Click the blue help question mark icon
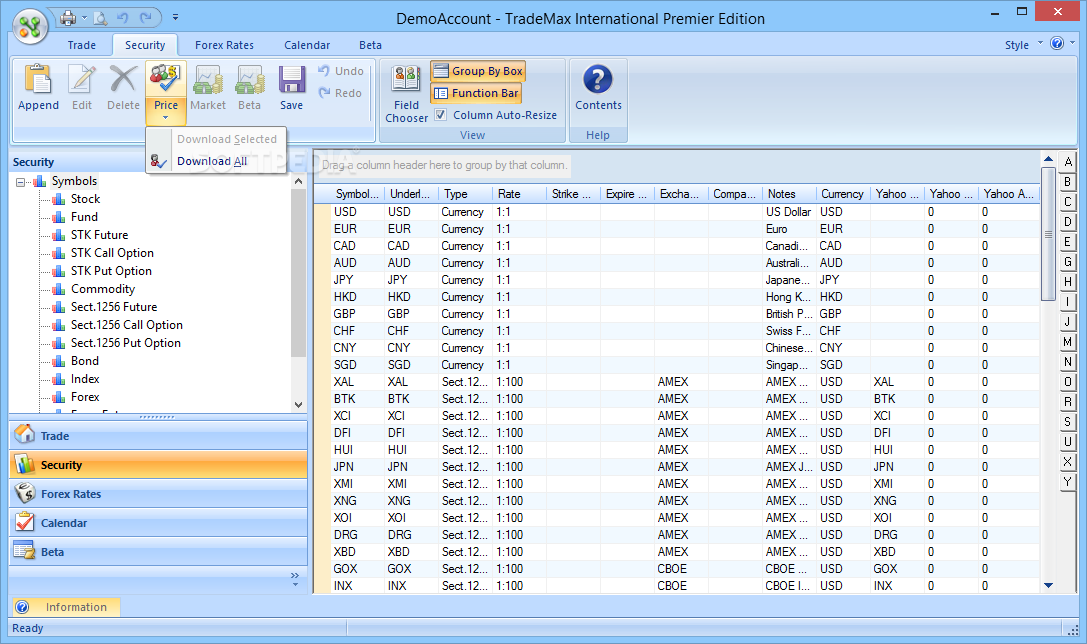 pyautogui.click(x=1057, y=44)
